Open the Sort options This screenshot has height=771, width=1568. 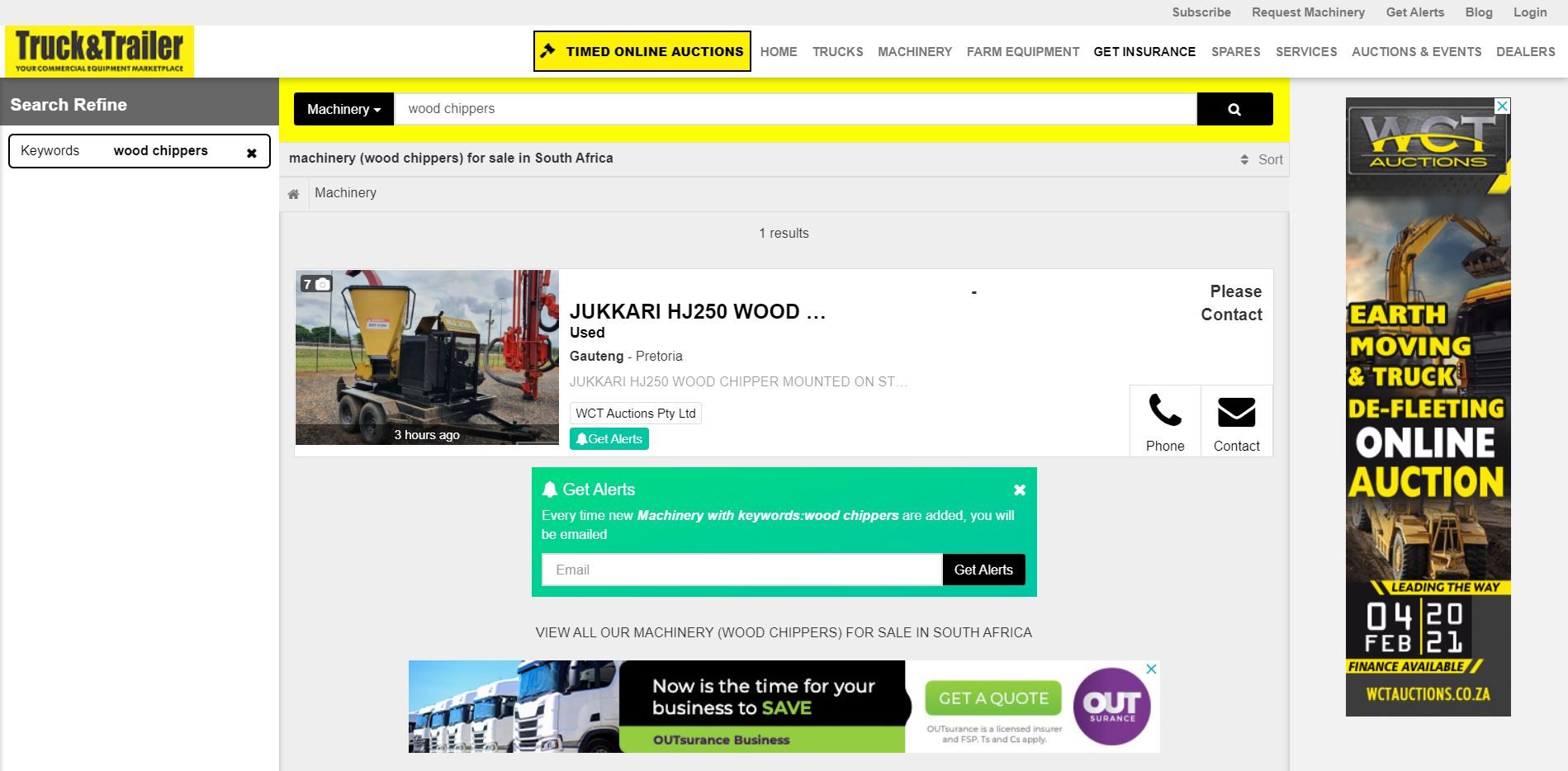pos(1262,159)
